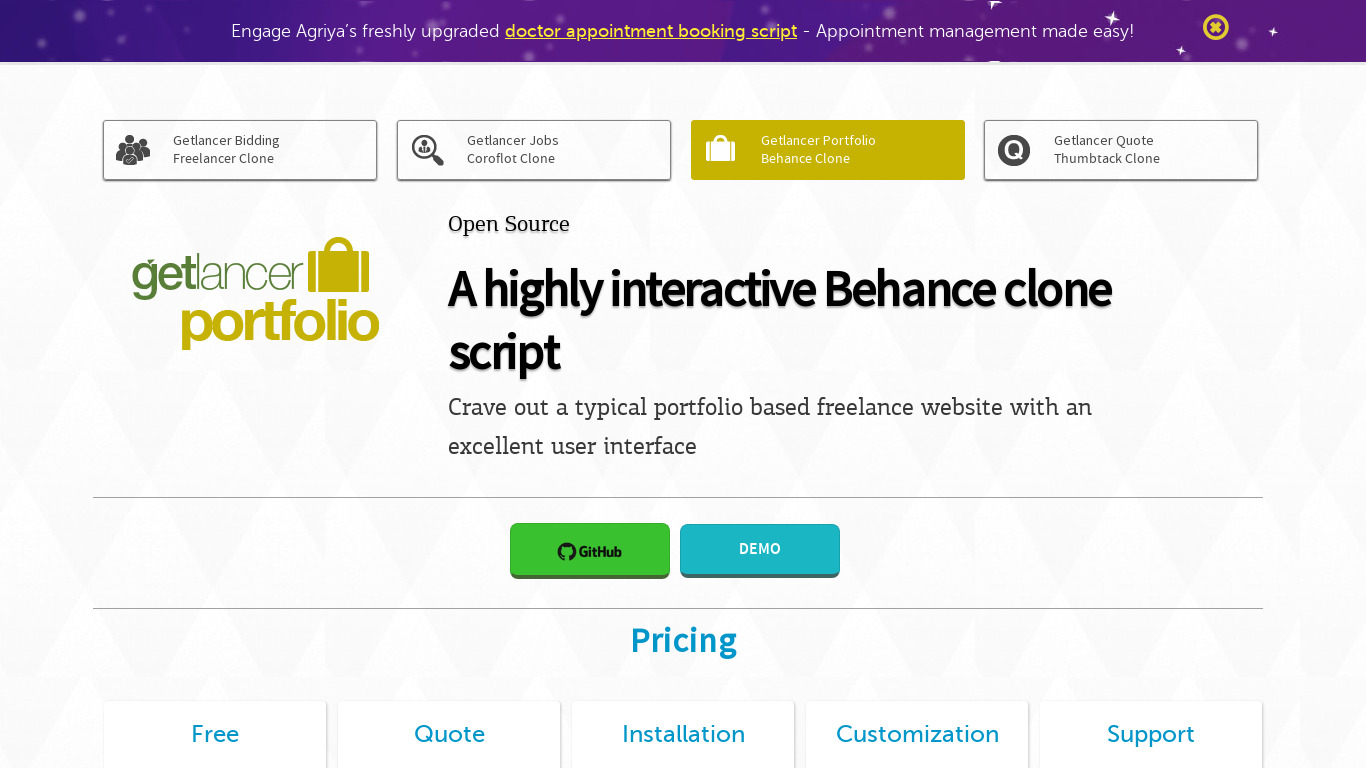Select Getlancer Quote Thumbtack Clone tab

[1121, 150]
